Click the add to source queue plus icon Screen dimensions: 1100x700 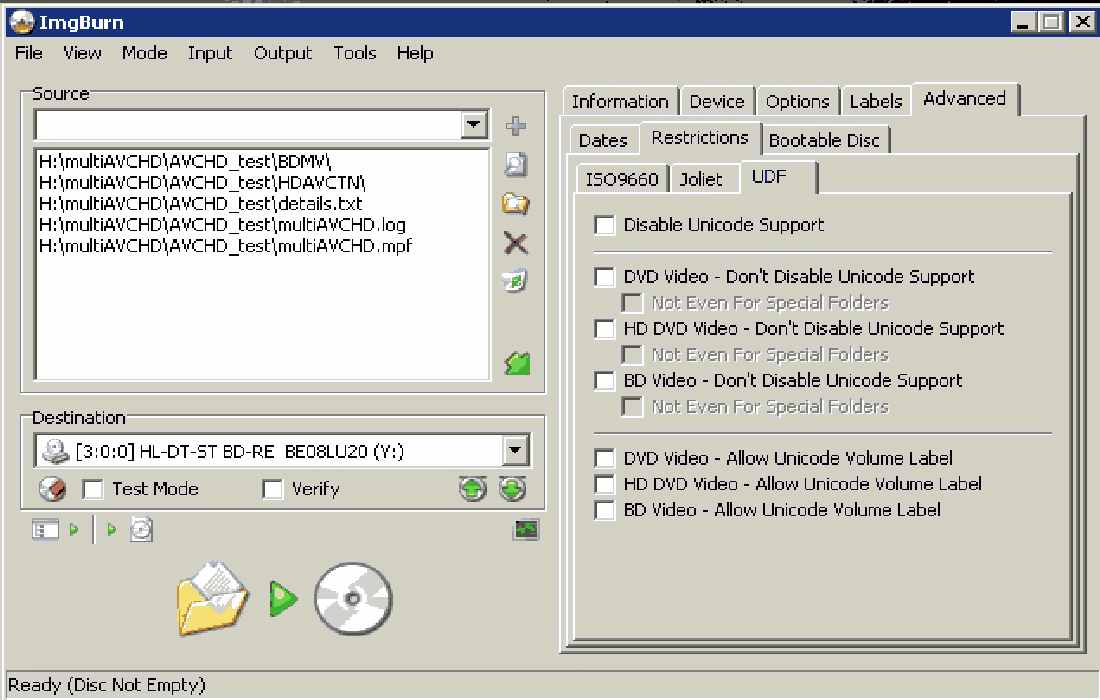click(x=516, y=126)
